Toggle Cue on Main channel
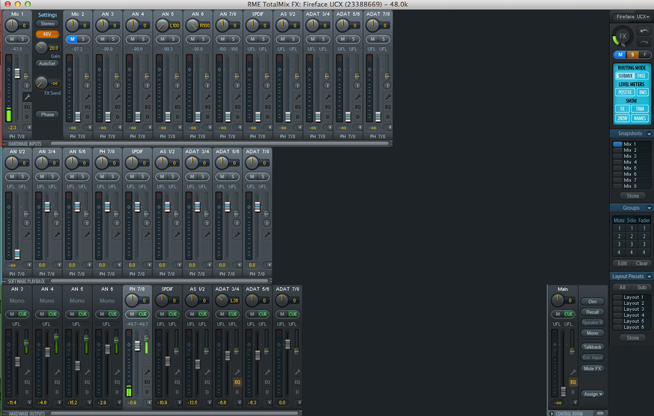Image resolution: width=654 pixels, height=416 pixels. coord(568,314)
